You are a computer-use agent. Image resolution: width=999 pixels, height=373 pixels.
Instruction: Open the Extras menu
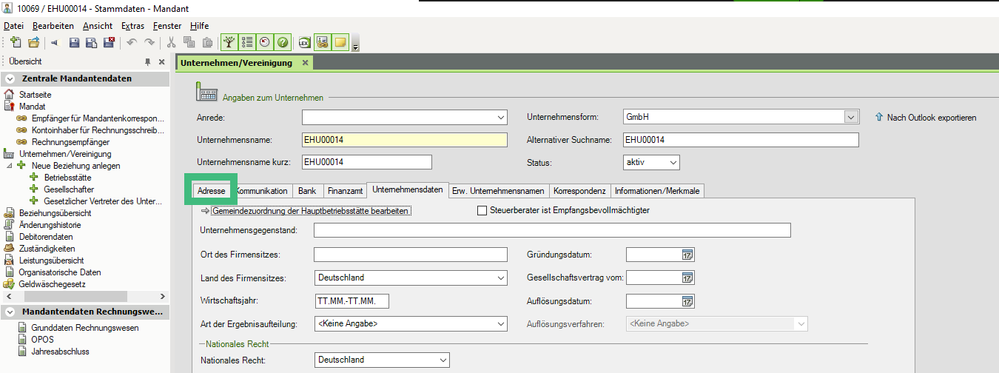[133, 26]
